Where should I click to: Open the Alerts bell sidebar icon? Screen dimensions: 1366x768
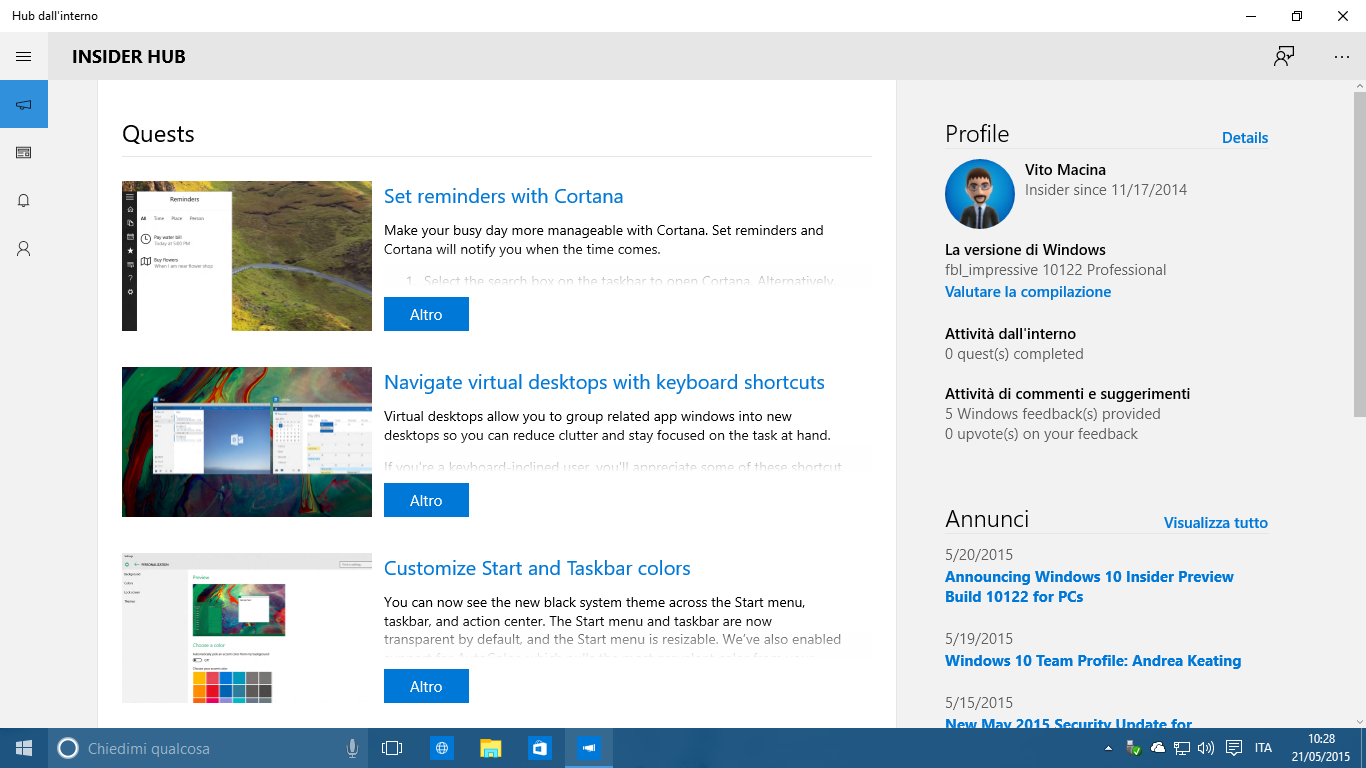tap(24, 200)
